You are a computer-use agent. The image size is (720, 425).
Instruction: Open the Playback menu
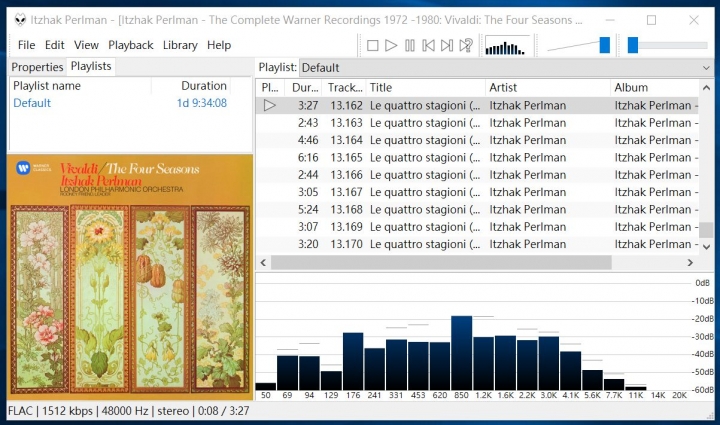pos(130,45)
